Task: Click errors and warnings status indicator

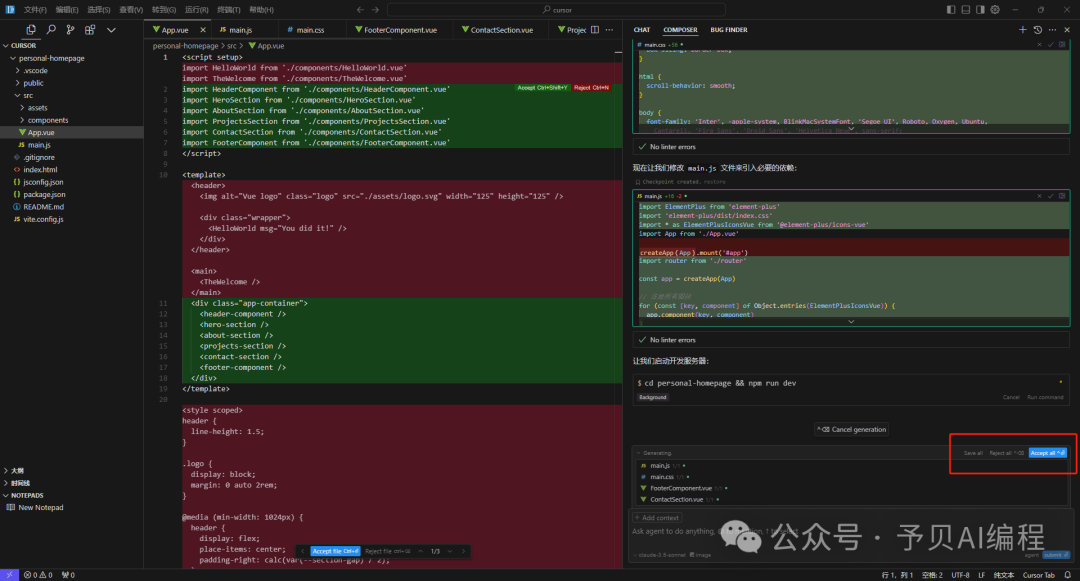Action: pyautogui.click(x=39, y=575)
